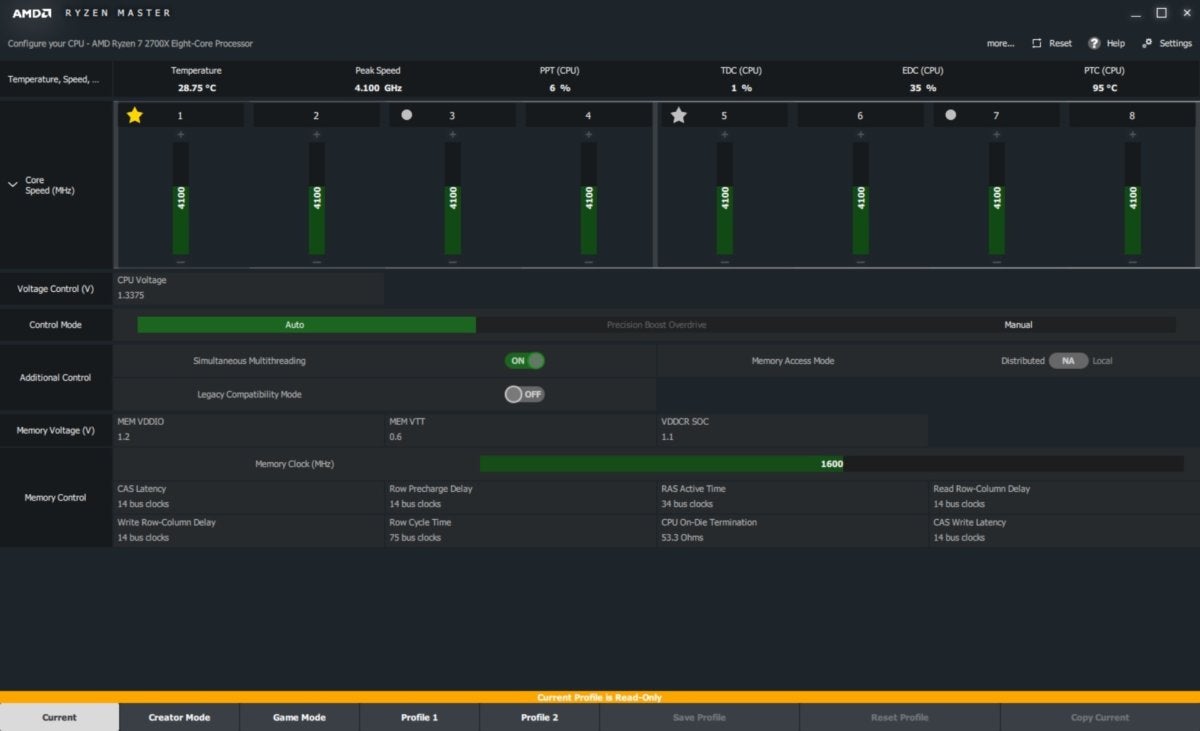Decrease core 6 speed with minus
The height and width of the screenshot is (731, 1200).
(x=861, y=262)
